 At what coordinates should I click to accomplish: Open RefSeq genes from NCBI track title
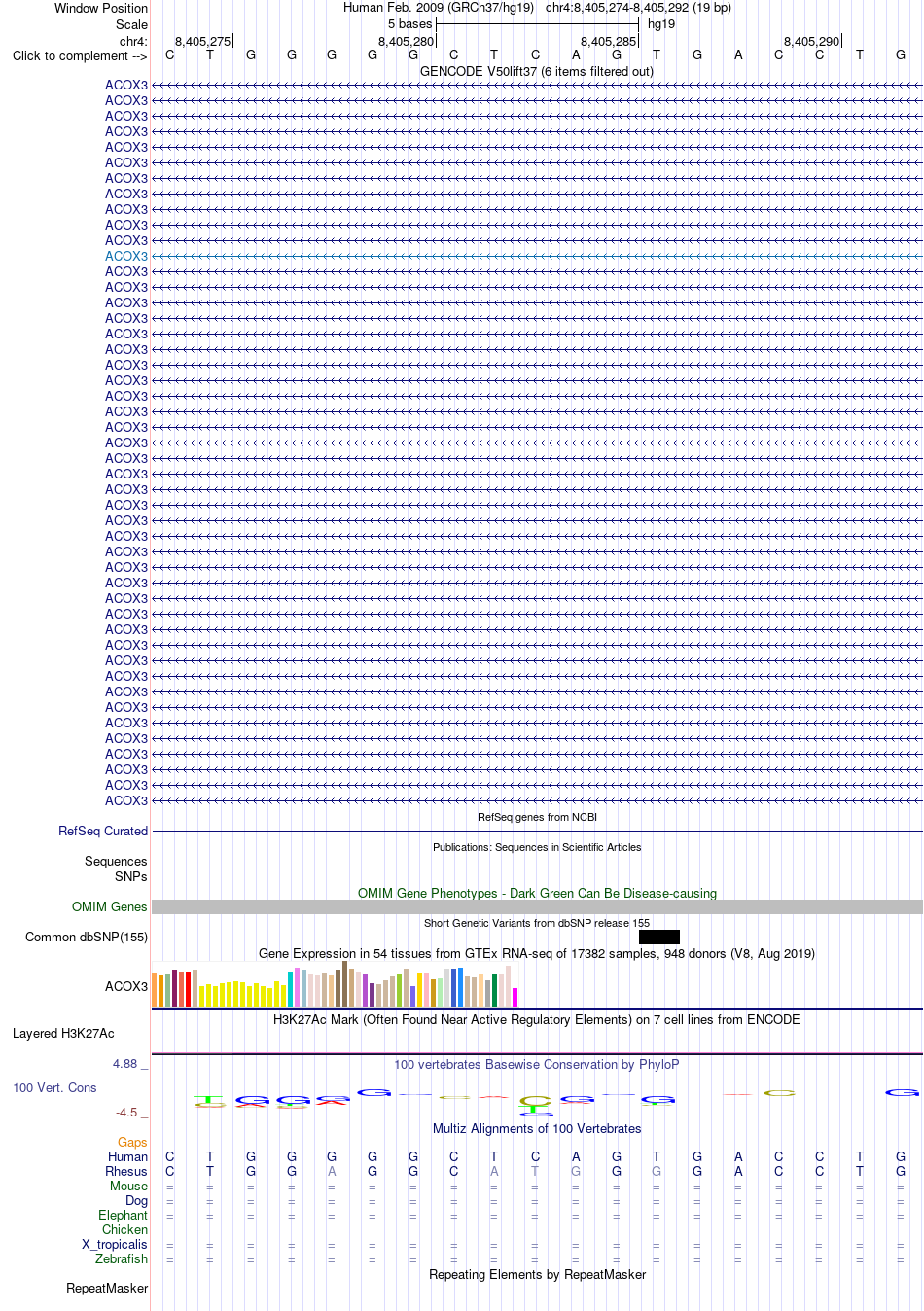pyautogui.click(x=537, y=817)
